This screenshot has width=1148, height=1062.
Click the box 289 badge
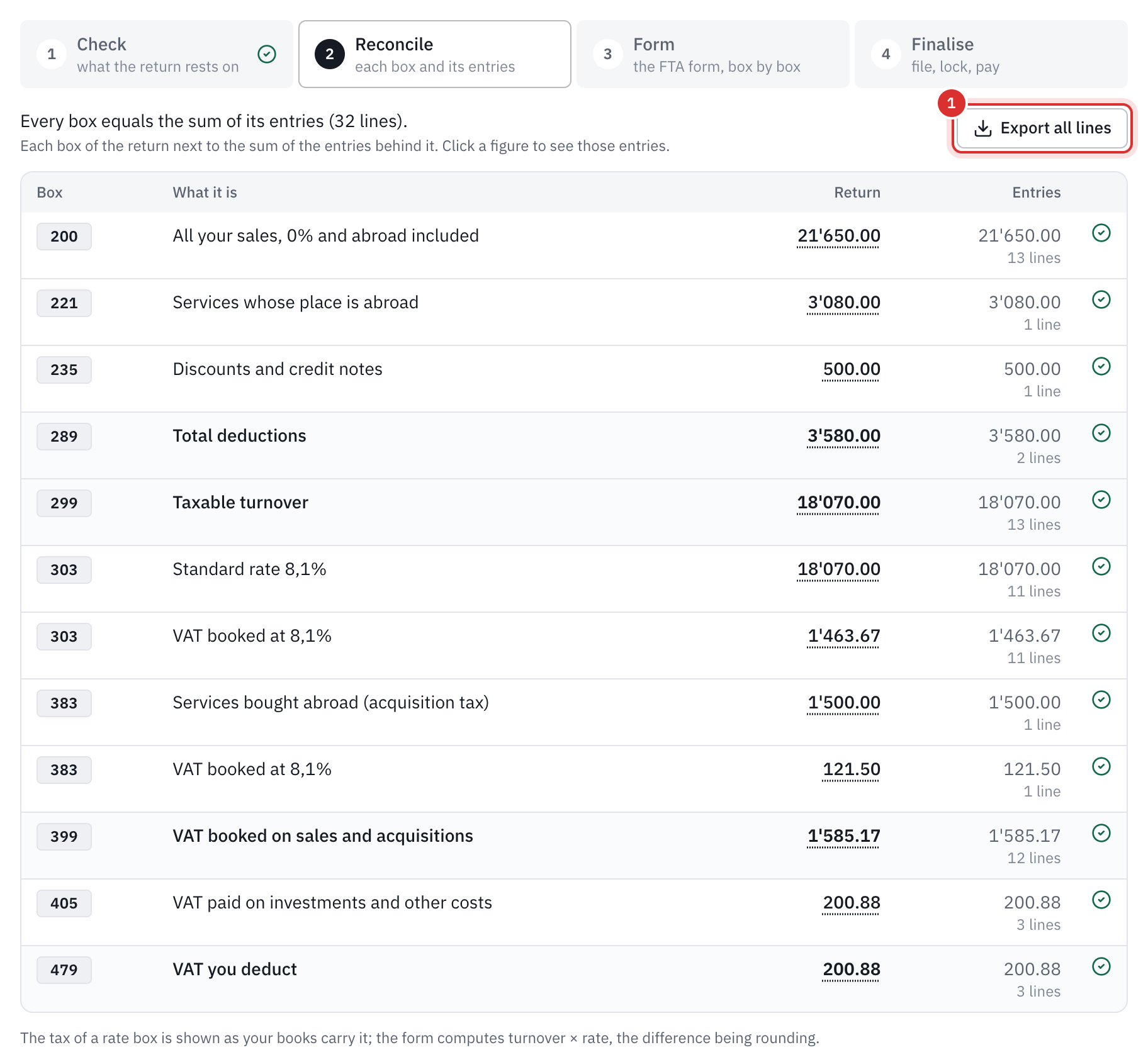(64, 437)
